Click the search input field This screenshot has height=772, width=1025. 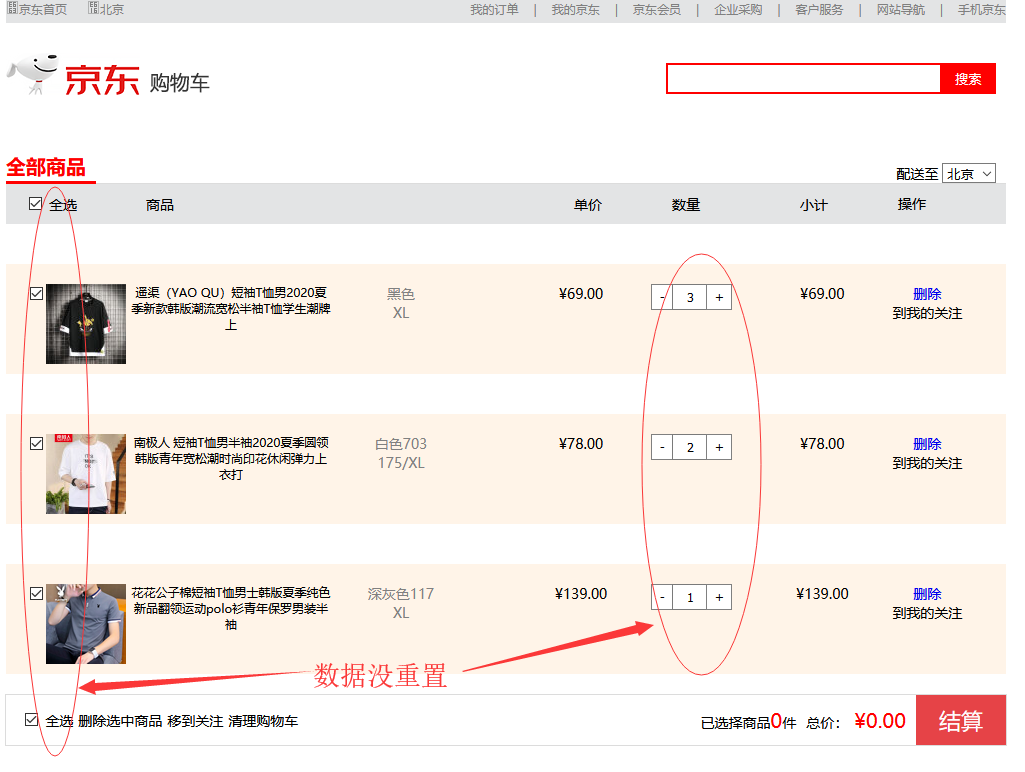(x=803, y=78)
